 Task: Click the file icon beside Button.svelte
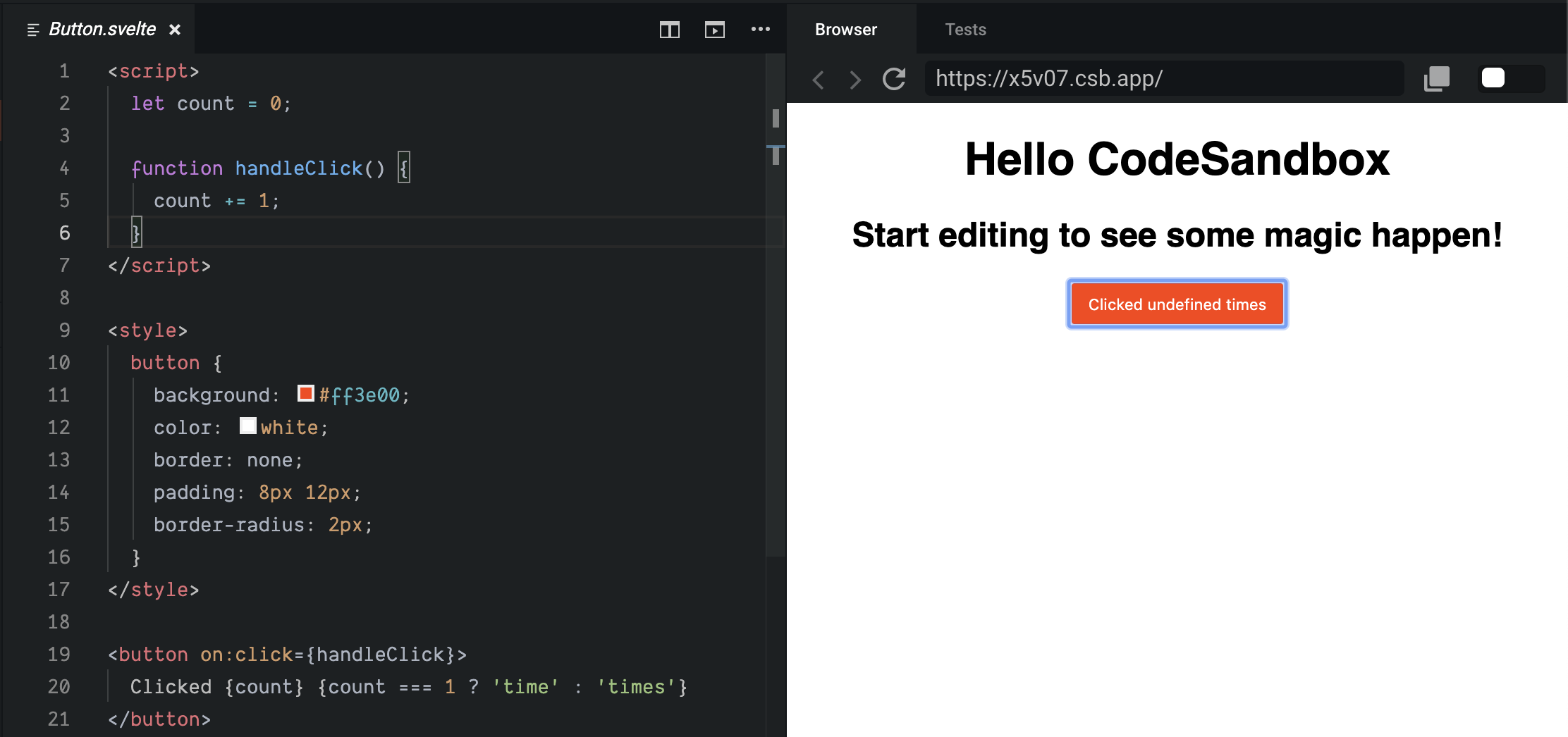click(32, 30)
